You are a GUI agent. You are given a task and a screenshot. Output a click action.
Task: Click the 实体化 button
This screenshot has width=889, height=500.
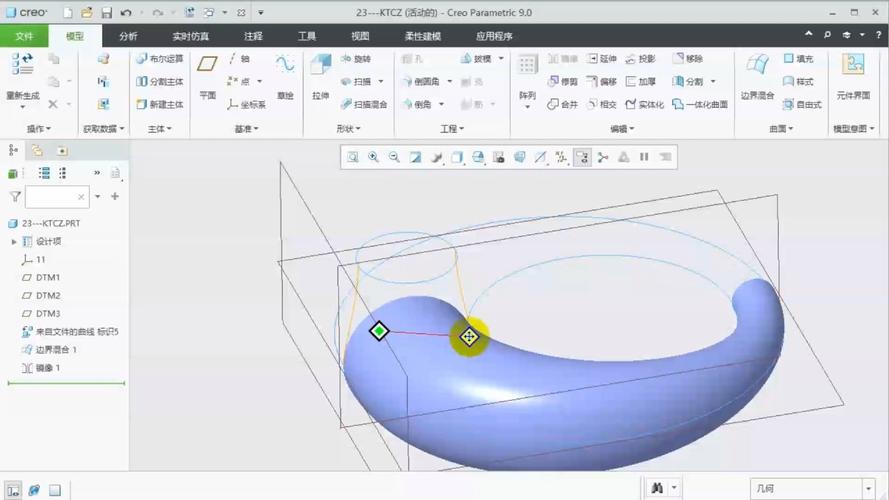644,104
